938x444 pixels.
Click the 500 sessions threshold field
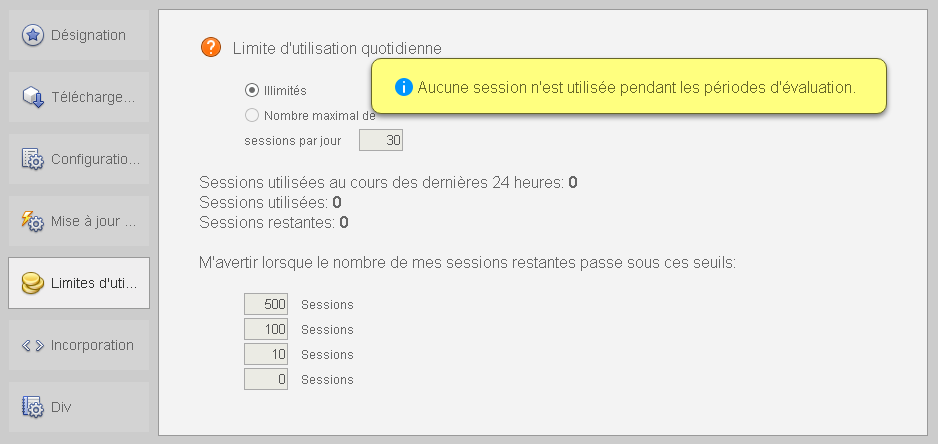pyautogui.click(x=266, y=304)
